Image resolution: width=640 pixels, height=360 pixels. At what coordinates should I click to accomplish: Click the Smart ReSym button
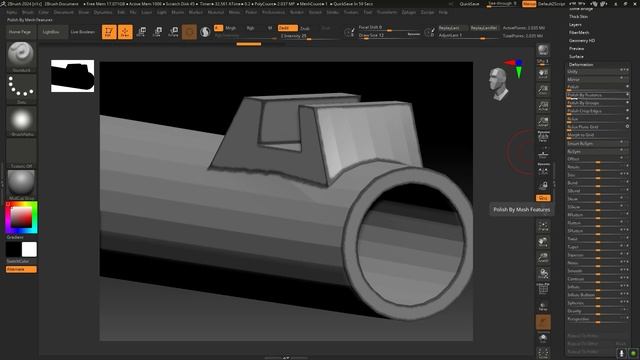pos(598,143)
